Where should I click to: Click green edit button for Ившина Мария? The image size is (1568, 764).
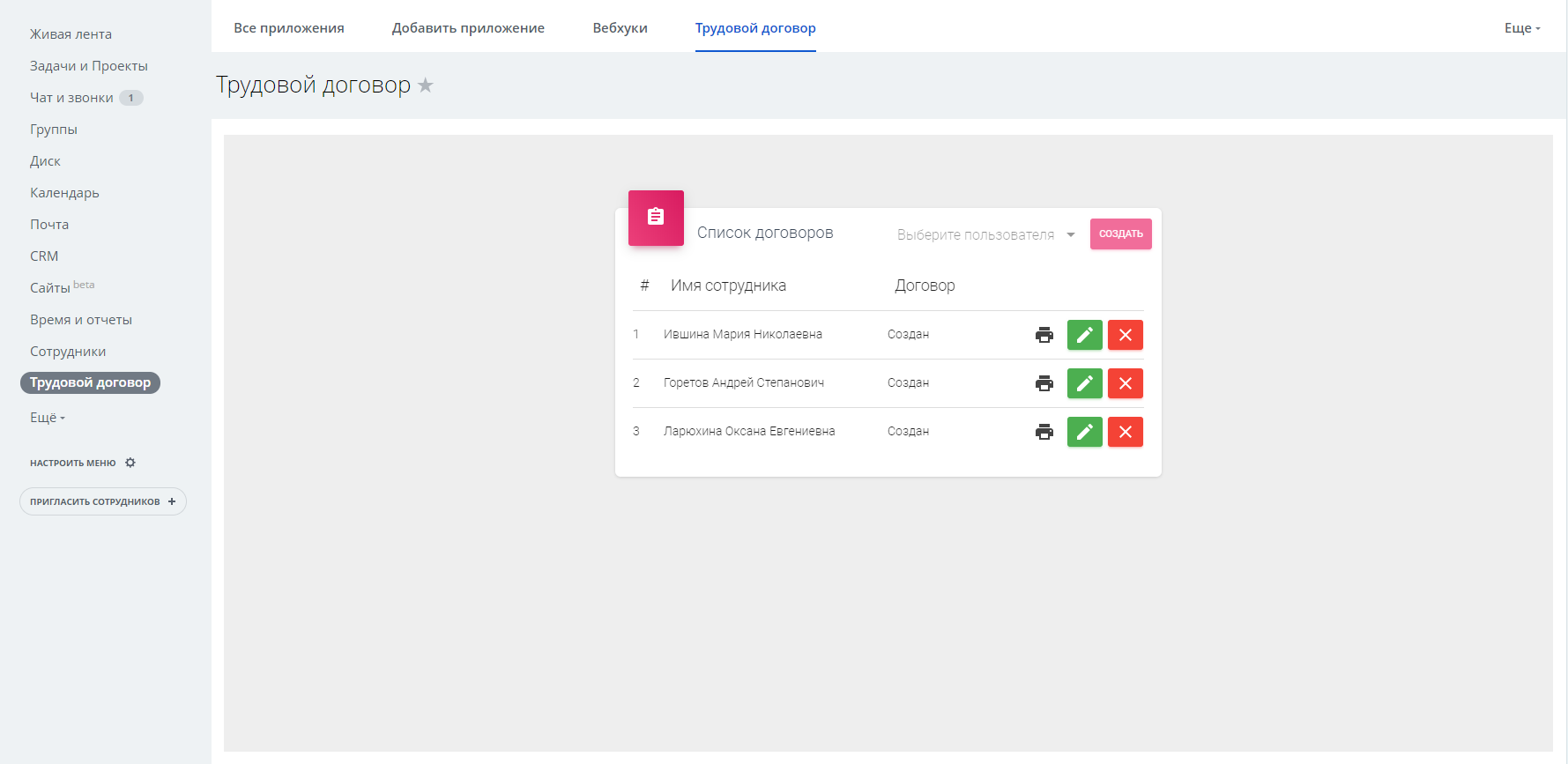(x=1084, y=335)
